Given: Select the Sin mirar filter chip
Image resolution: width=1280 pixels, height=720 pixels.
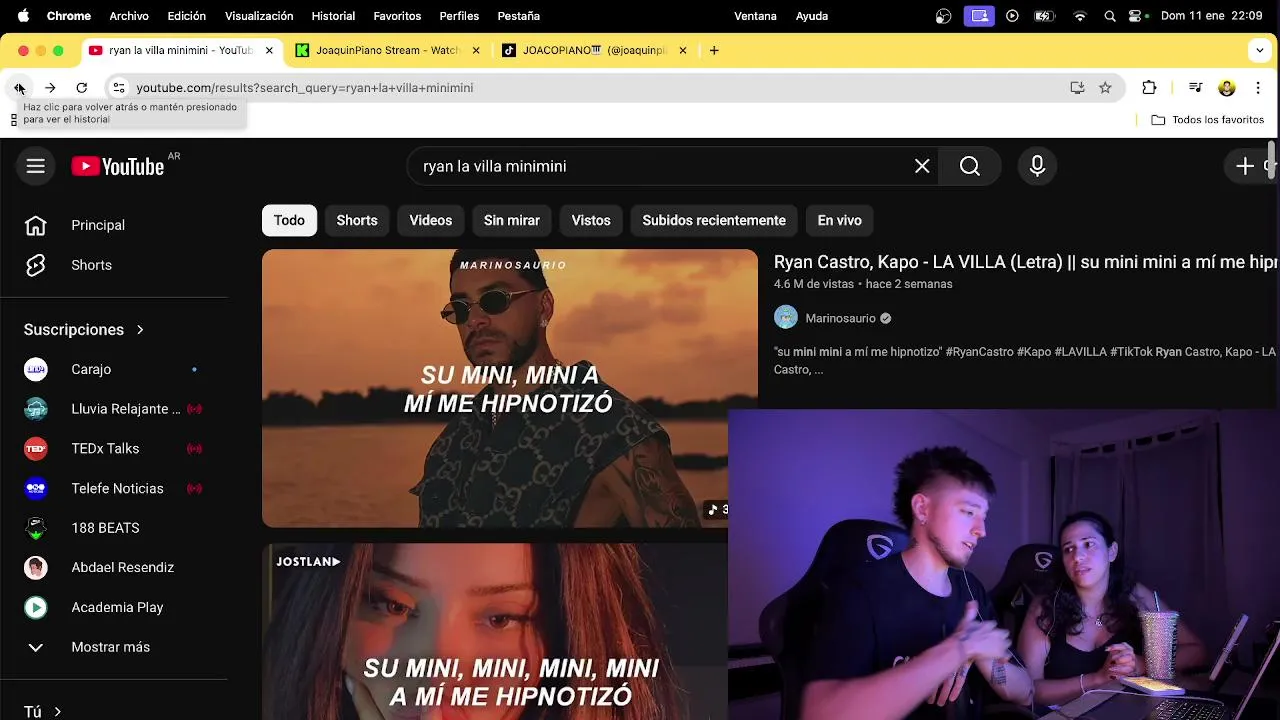Looking at the screenshot, I should click(x=512, y=220).
